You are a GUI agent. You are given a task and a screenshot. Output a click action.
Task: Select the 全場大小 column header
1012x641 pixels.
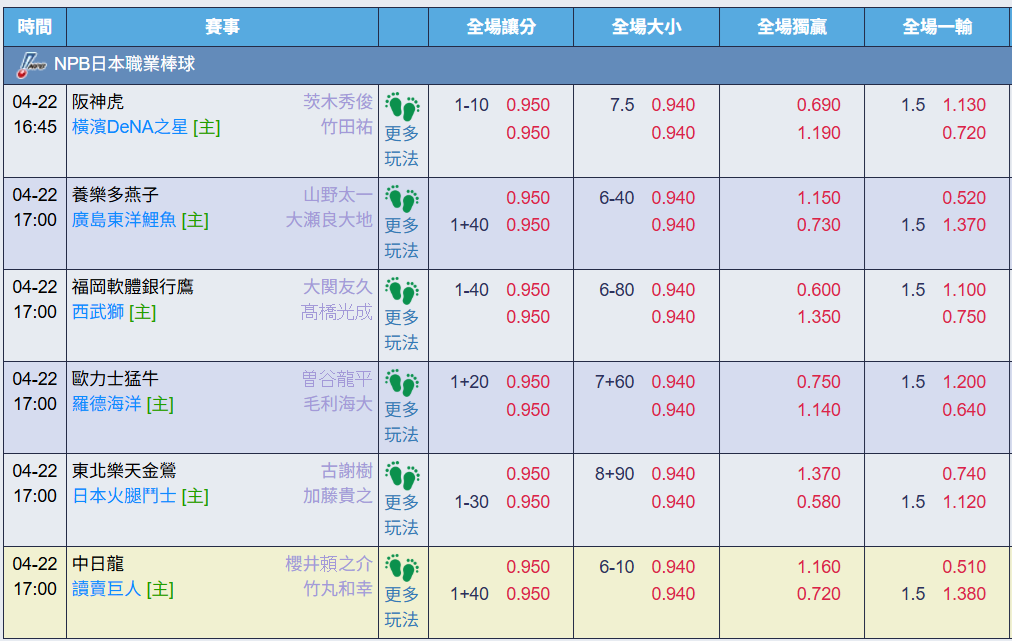tap(646, 27)
